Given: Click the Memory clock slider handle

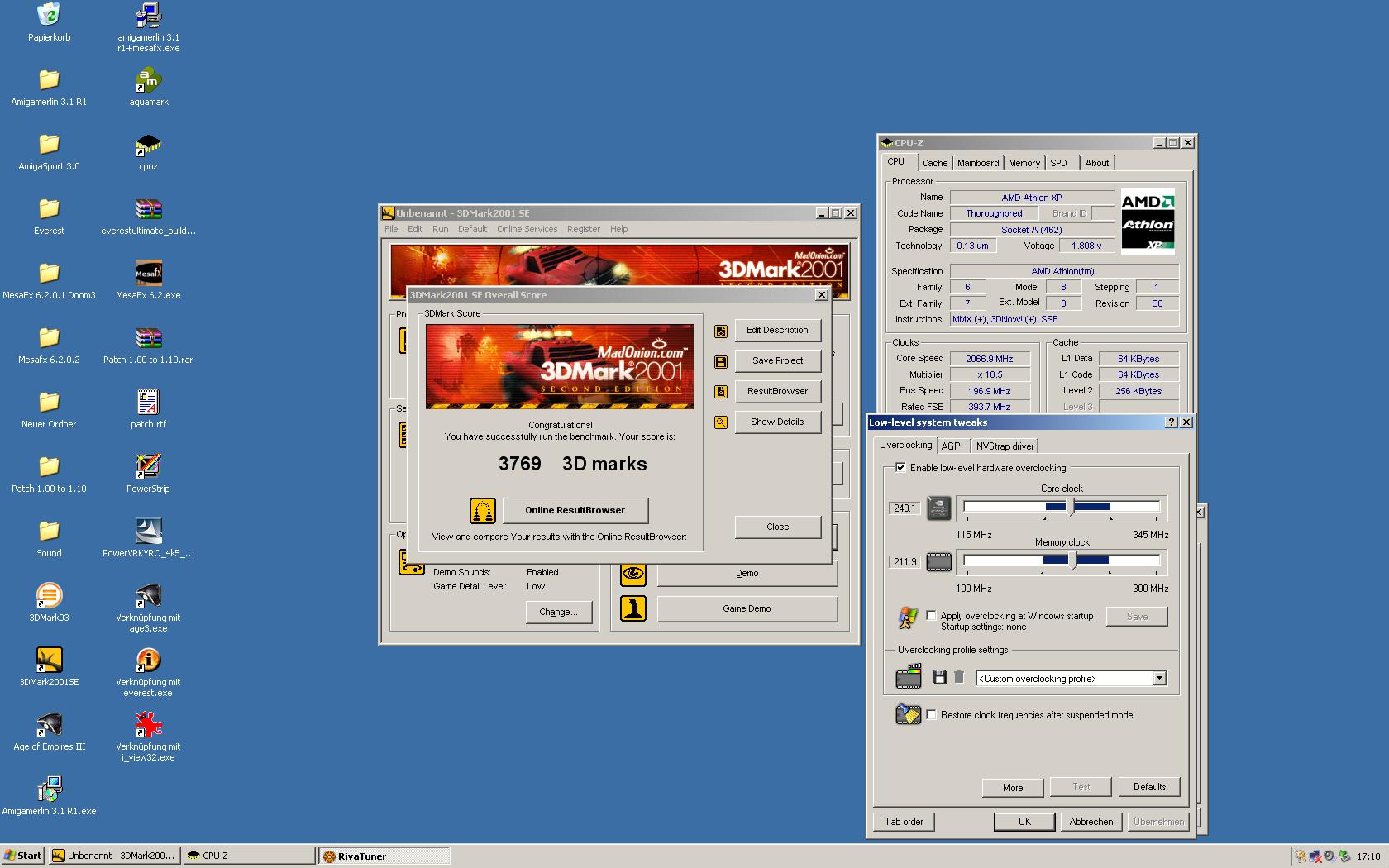Looking at the screenshot, I should pos(1073,561).
